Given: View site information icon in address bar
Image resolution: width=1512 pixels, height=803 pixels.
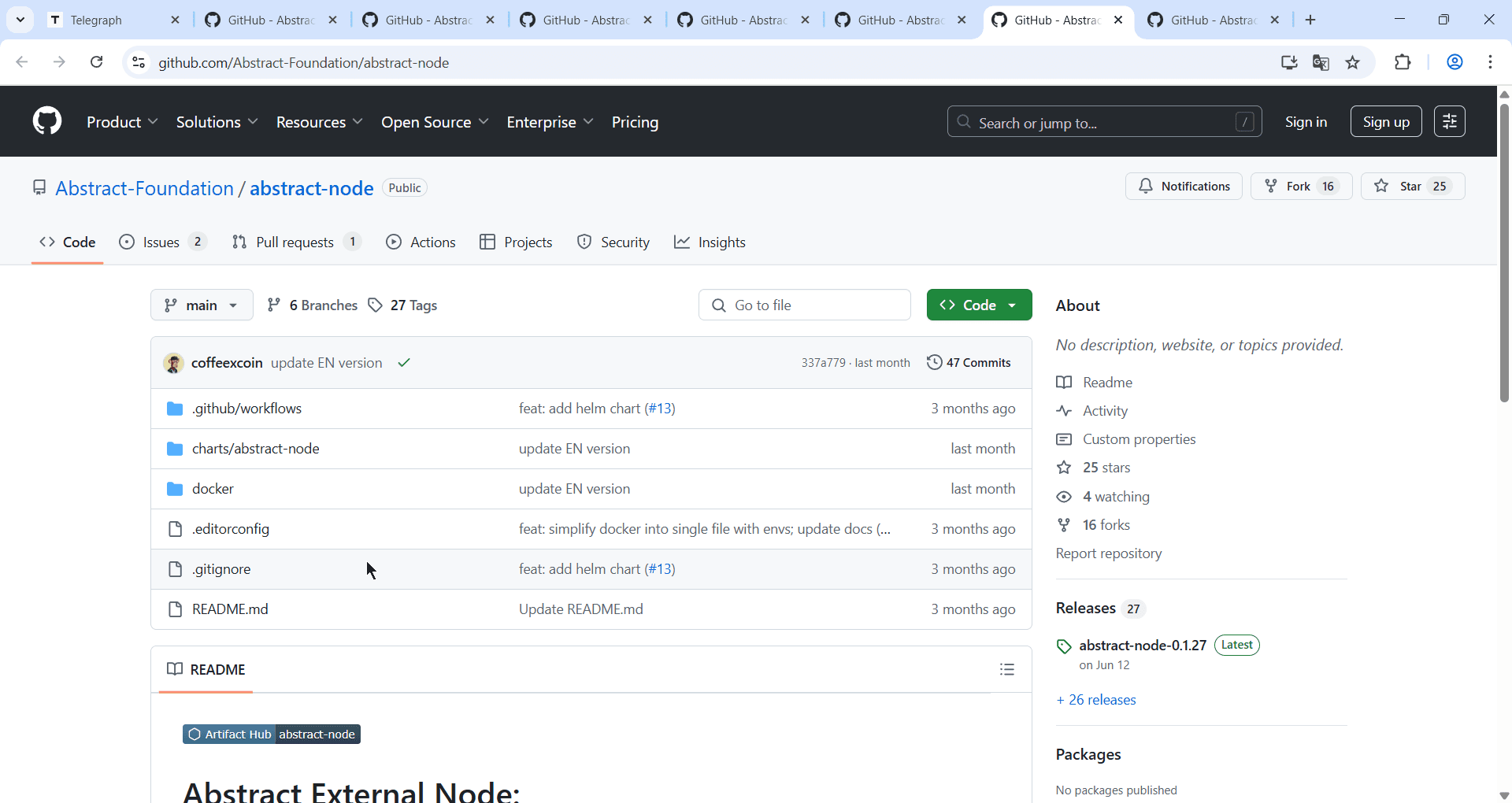Looking at the screenshot, I should pyautogui.click(x=139, y=62).
